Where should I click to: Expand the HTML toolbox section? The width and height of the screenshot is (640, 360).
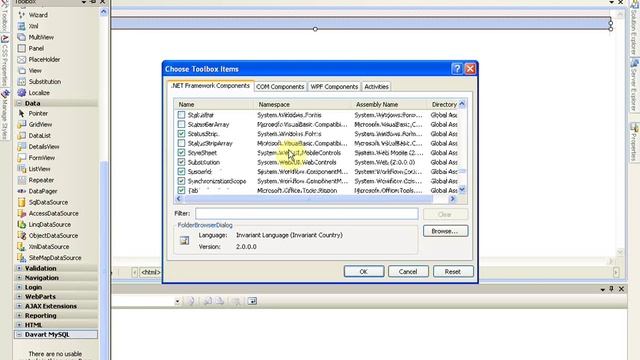click(19, 325)
